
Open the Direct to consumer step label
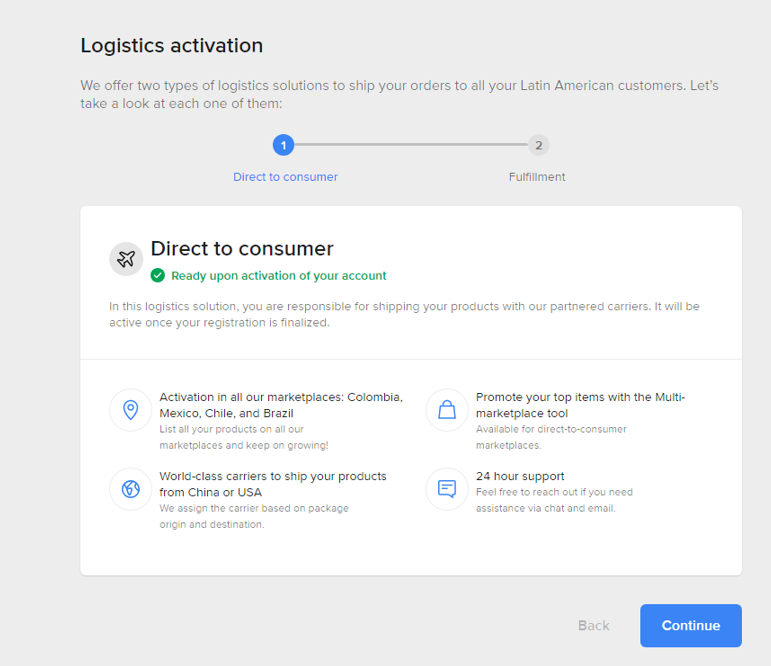[x=285, y=177]
